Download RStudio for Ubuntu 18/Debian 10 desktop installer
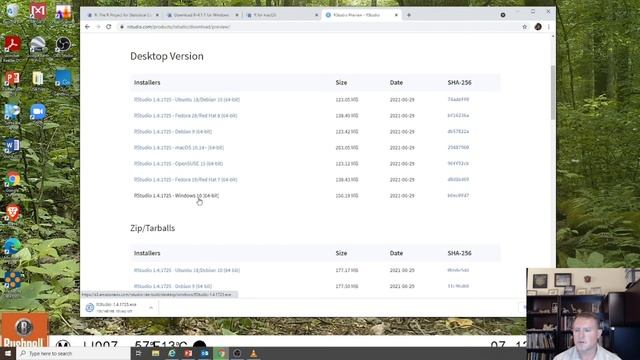 (x=187, y=100)
